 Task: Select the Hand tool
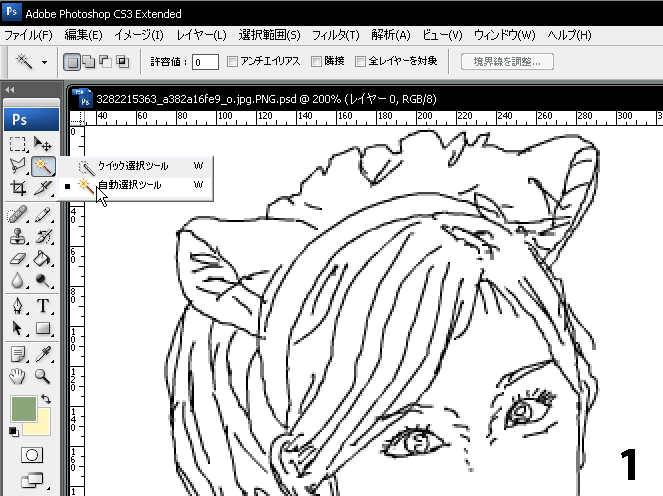(x=17, y=376)
